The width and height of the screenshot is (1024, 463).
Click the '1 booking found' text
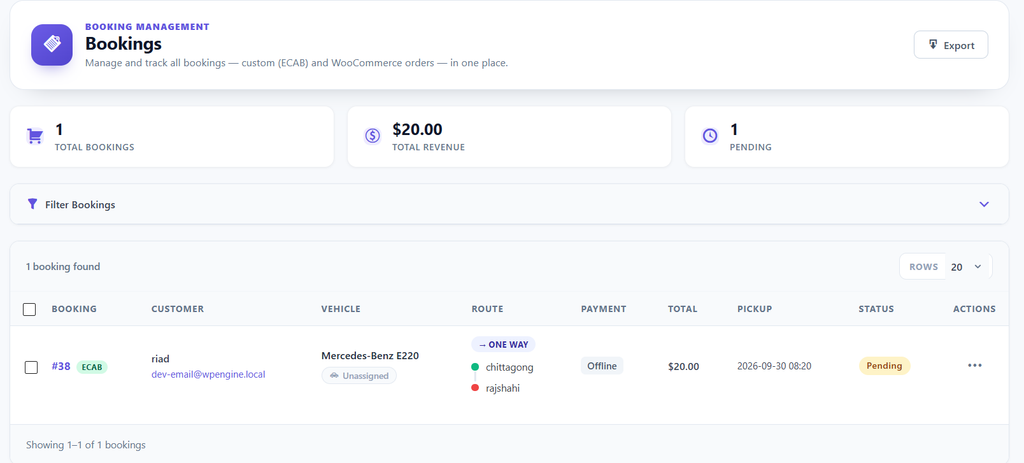coord(63,266)
